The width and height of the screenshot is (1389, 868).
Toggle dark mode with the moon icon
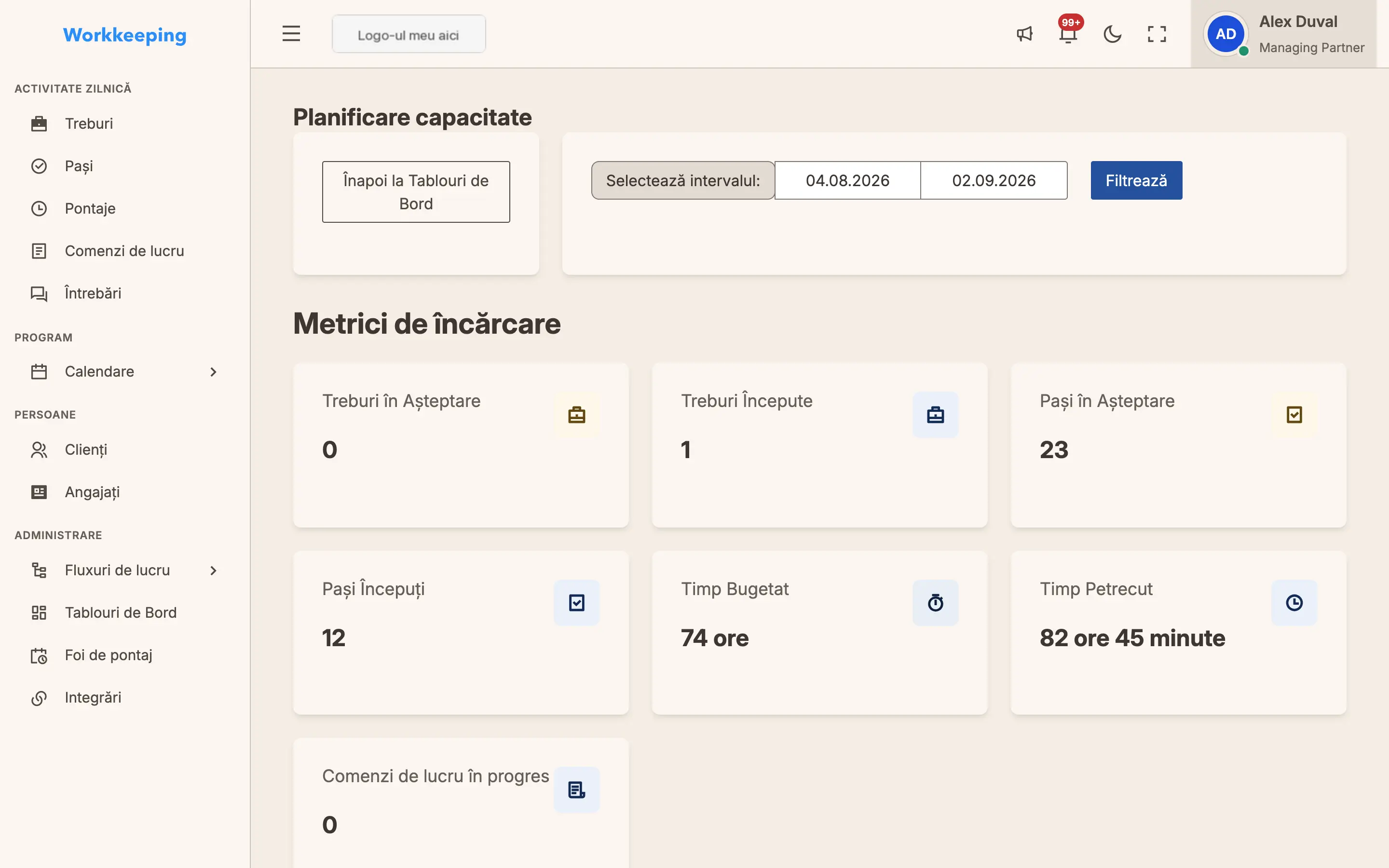pos(1112,34)
